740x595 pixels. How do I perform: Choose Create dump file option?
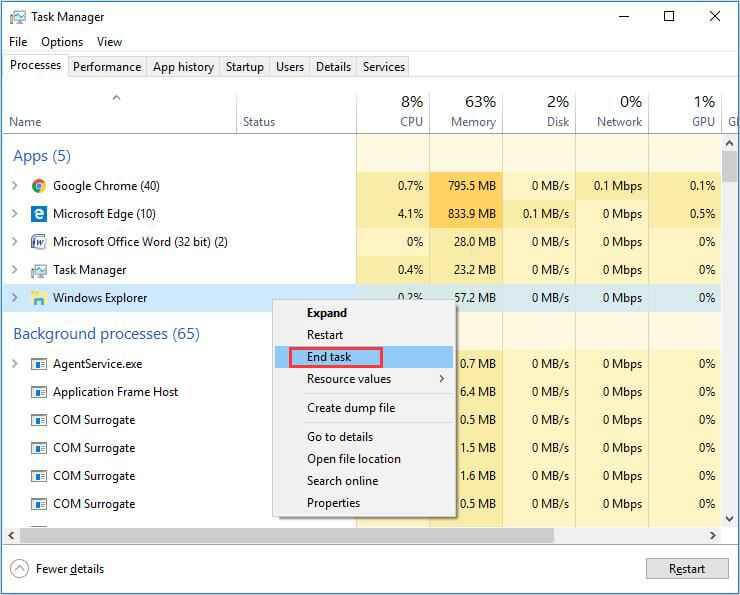point(365,408)
